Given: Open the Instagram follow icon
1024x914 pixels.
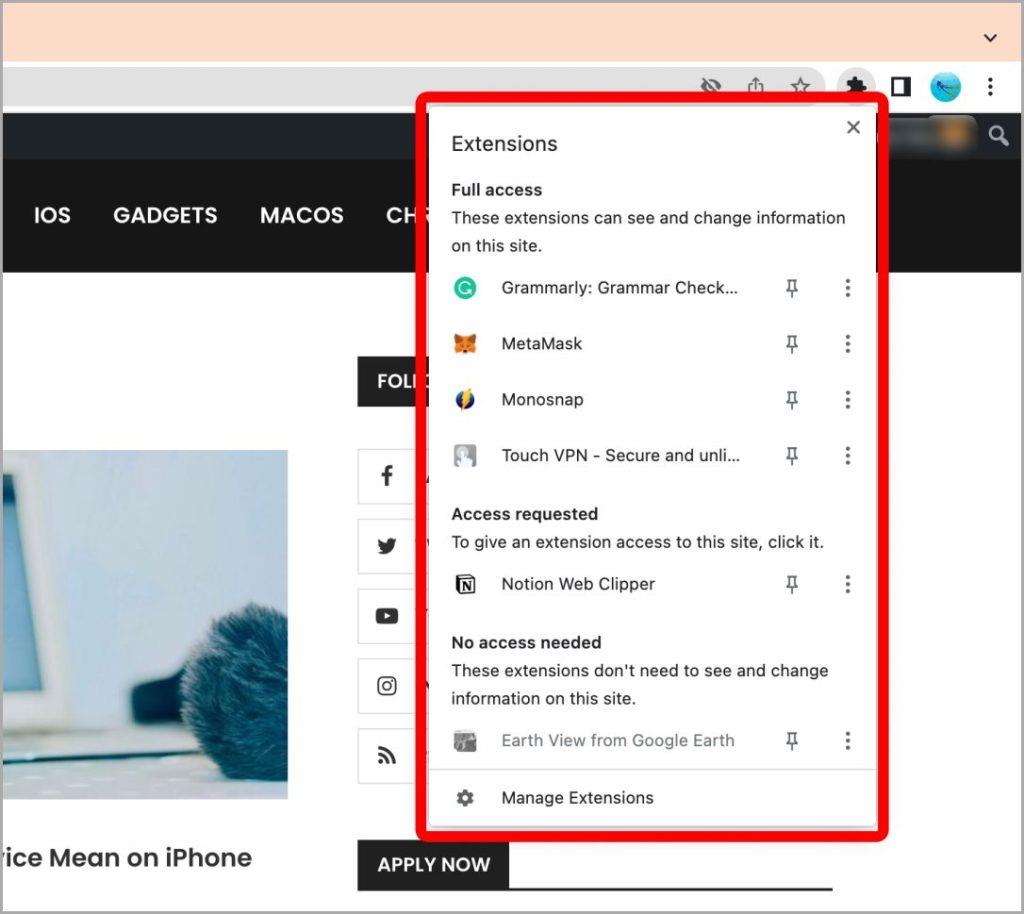Looking at the screenshot, I should coord(387,686).
